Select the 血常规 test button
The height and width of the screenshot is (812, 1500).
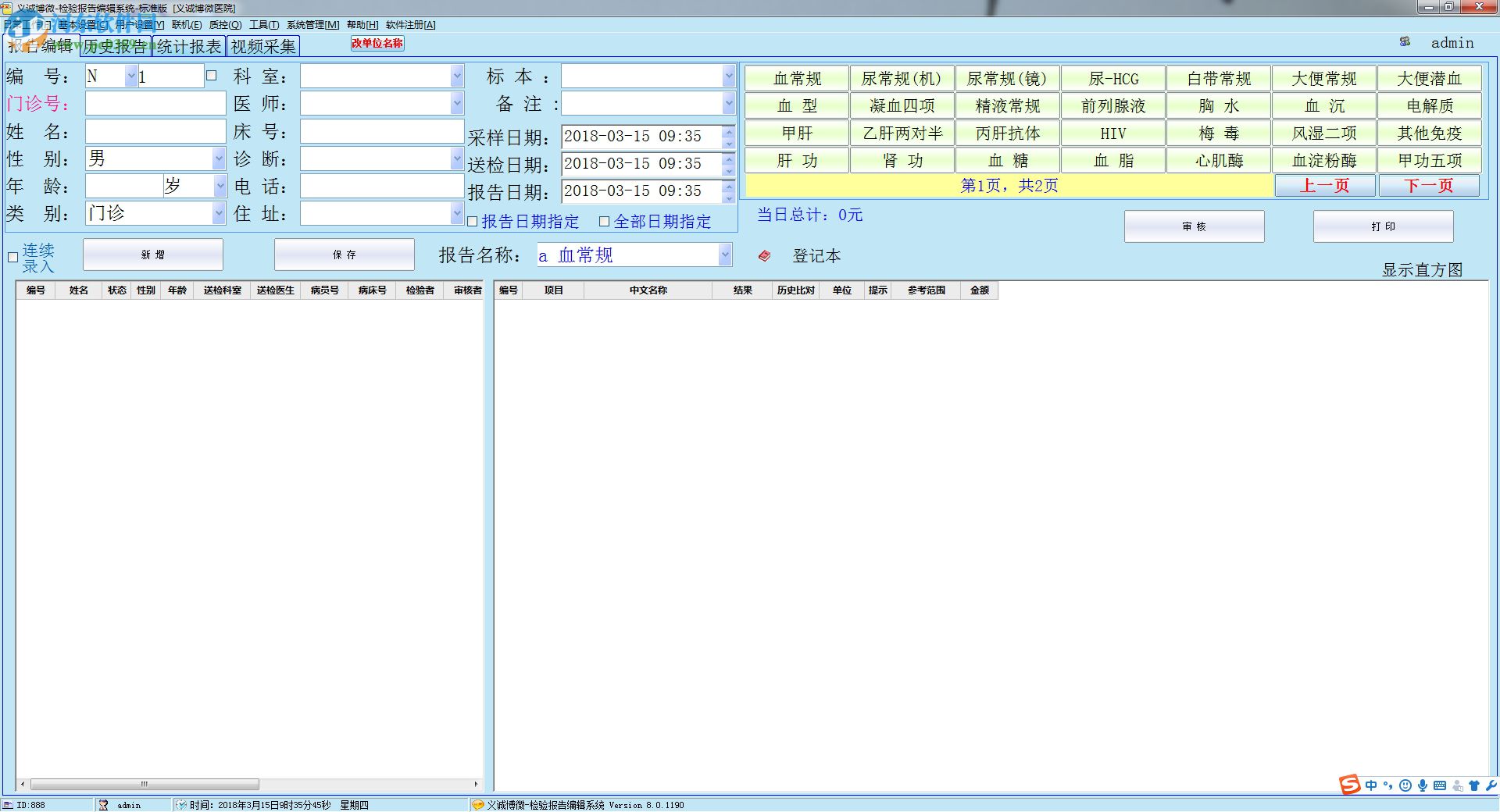click(797, 78)
